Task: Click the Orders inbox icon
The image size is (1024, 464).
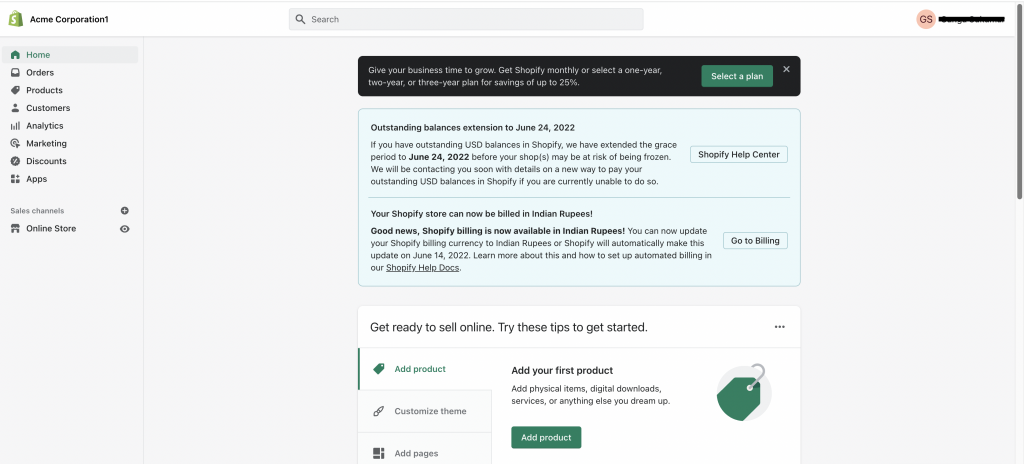Action: click(15, 73)
